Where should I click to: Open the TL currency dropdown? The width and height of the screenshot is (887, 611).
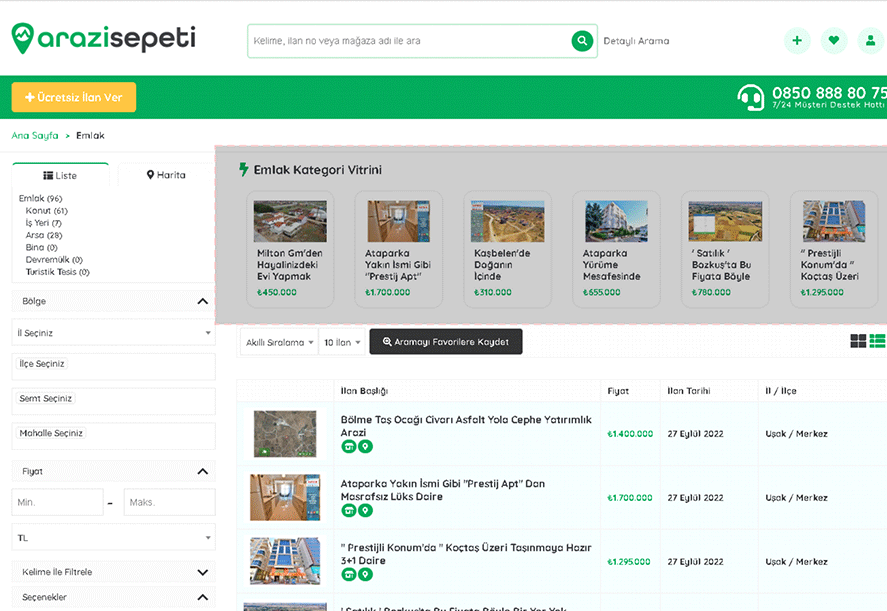tap(113, 538)
